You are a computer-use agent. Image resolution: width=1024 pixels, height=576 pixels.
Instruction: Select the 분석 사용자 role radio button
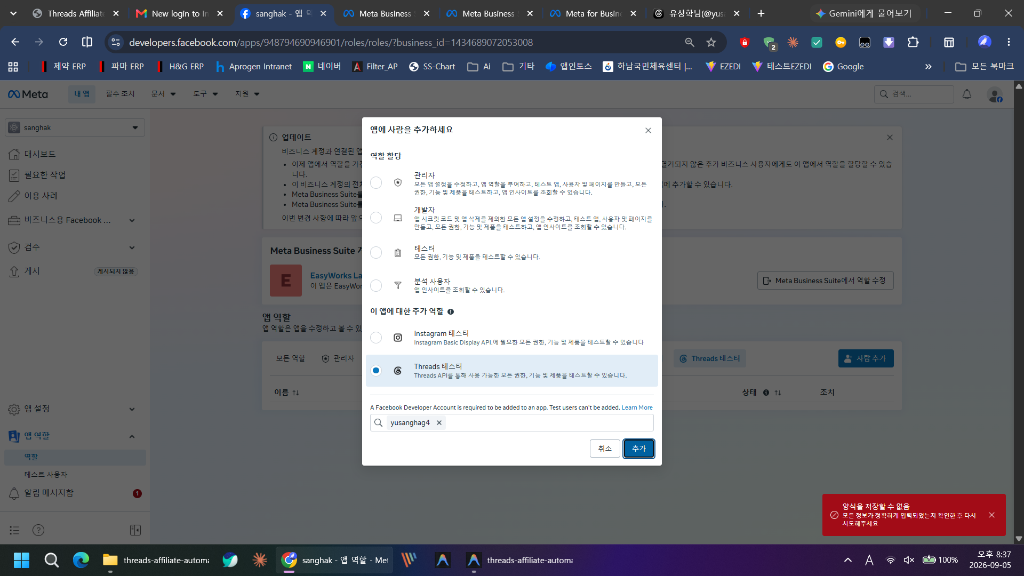(376, 285)
